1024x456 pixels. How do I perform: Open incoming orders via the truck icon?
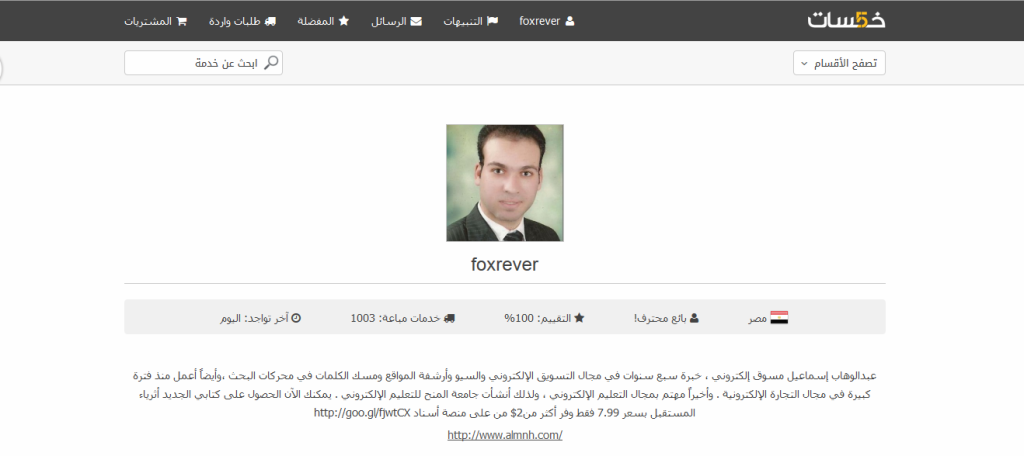[x=270, y=21]
